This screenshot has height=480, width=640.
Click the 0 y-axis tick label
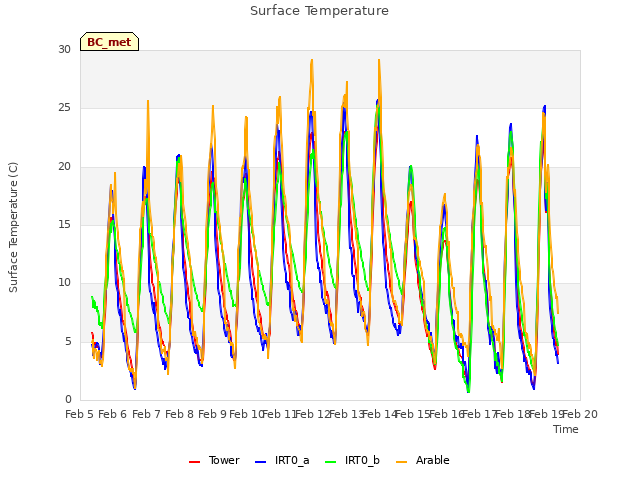click(x=68, y=400)
